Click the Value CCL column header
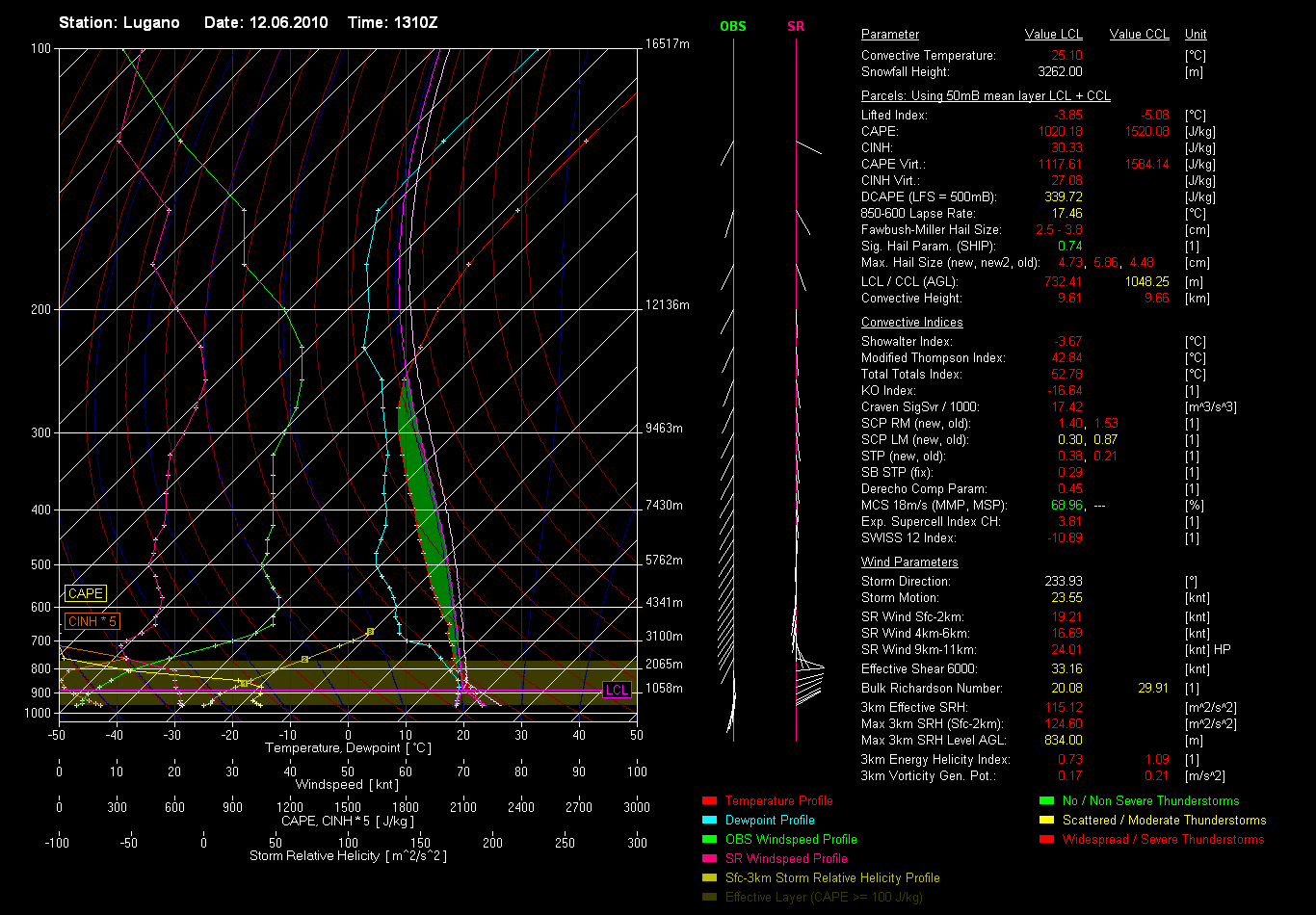Viewport: 1316px width, 915px height. 1139,35
